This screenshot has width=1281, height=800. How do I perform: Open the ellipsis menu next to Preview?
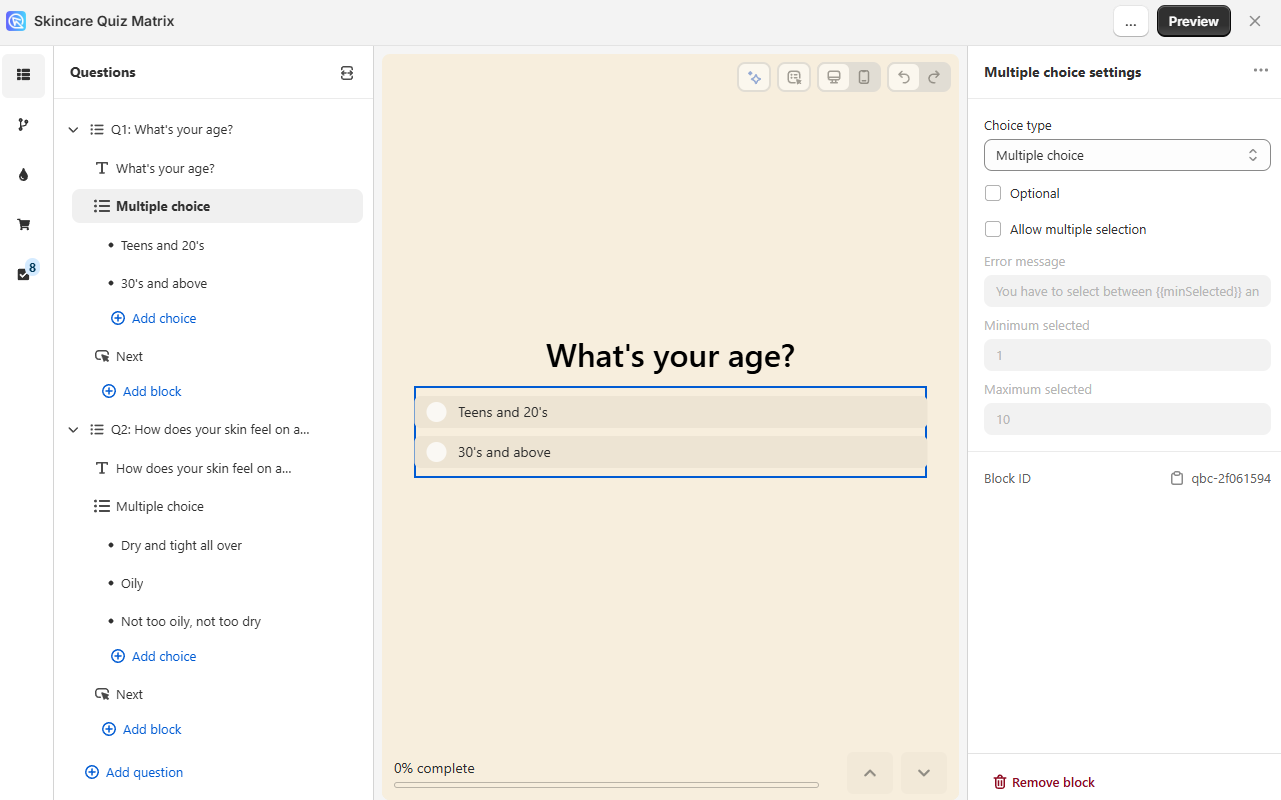pos(1131,21)
